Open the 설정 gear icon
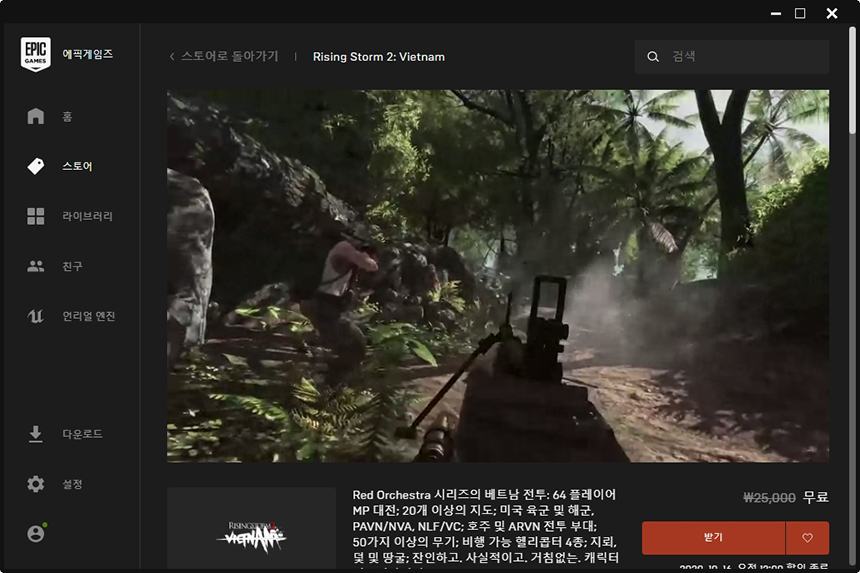Screen dimensions: 860x573 [36, 484]
